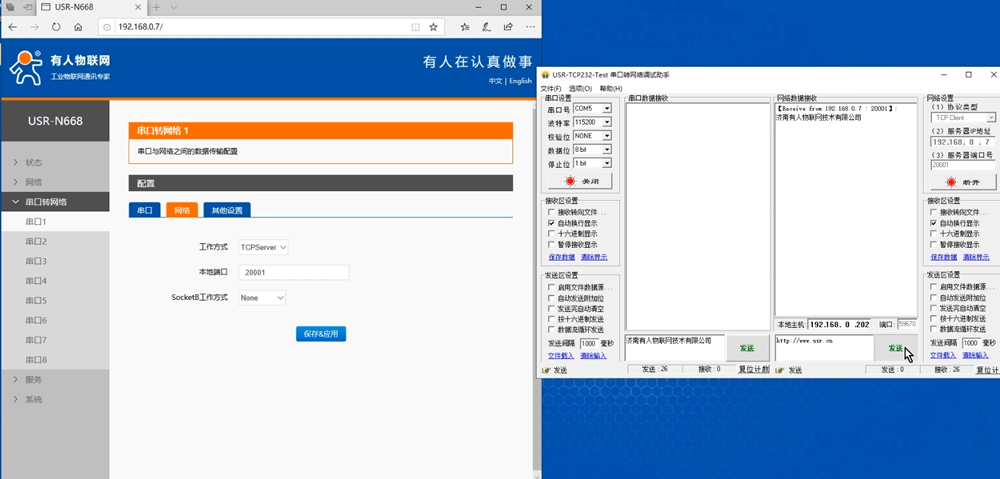1000x479 pixels.
Task: Enable network-side 十六进制显示 checkbox
Action: click(x=934, y=234)
